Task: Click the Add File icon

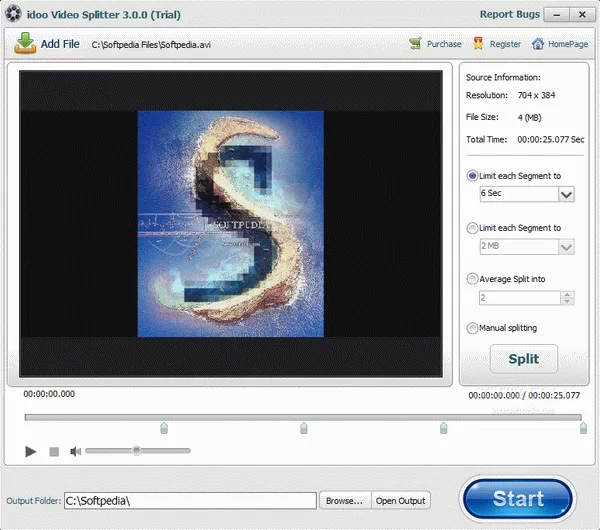Action: 24,44
